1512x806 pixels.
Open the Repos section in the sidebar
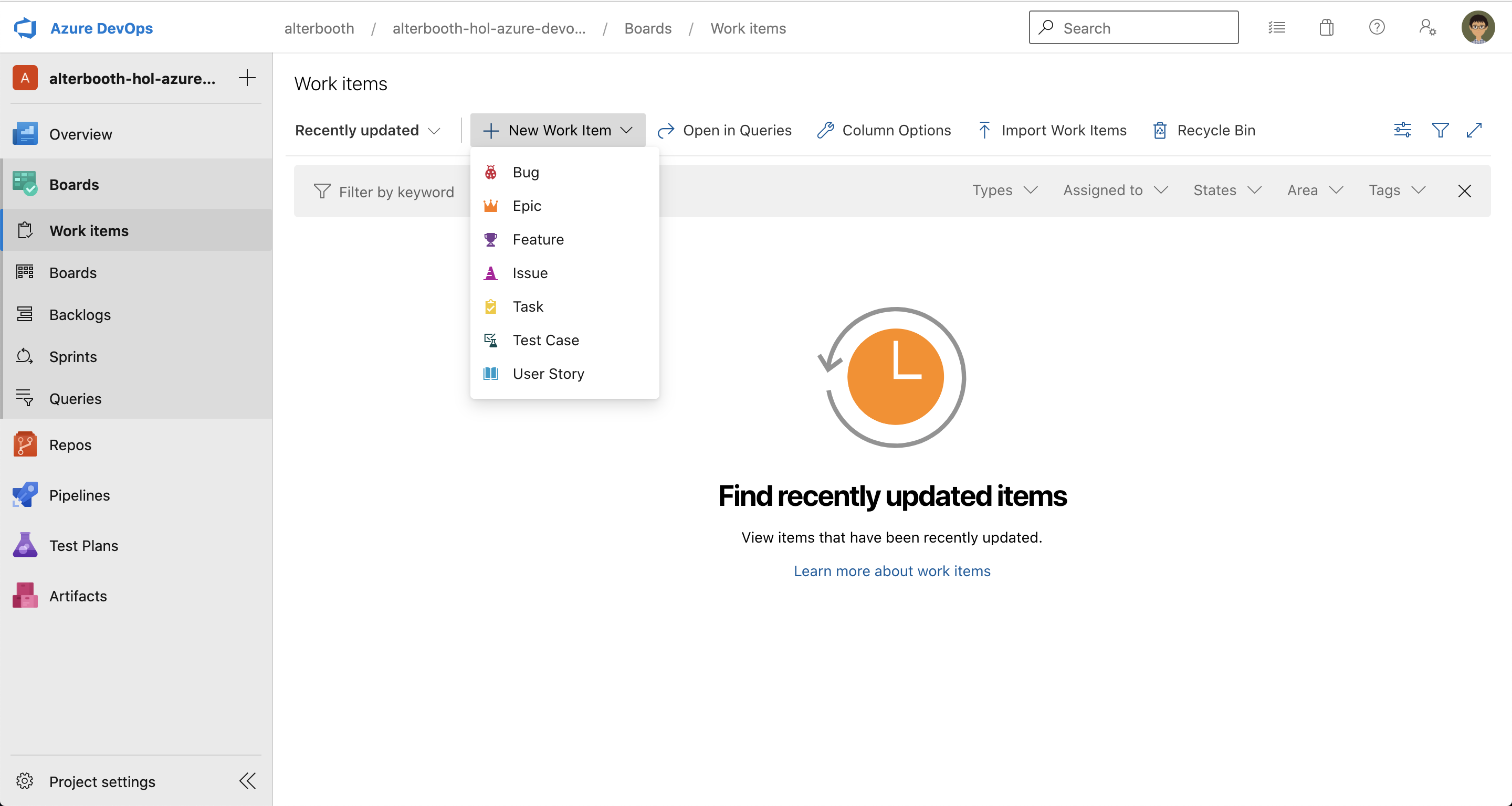70,444
